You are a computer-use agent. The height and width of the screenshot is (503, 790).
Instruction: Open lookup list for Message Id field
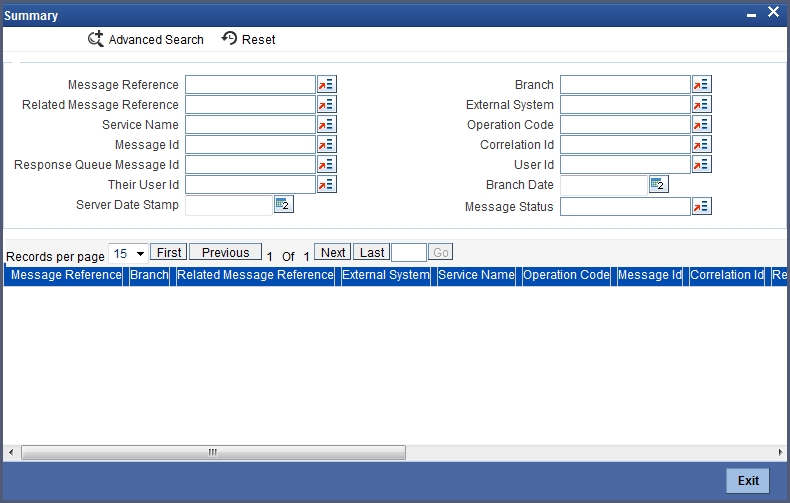[x=326, y=145]
